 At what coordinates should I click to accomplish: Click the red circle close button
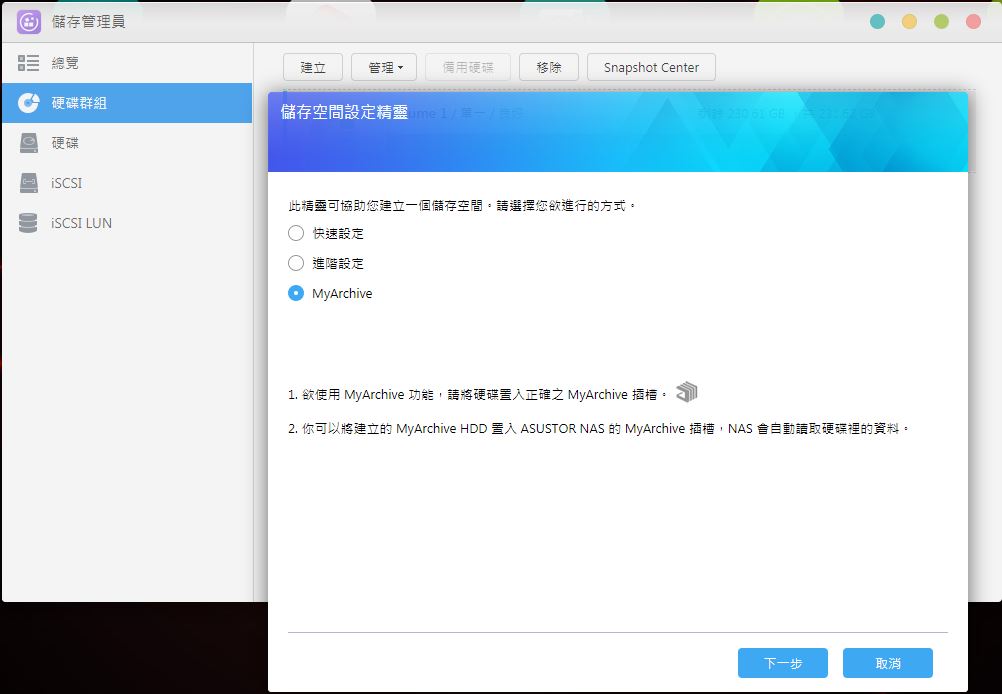pos(973,22)
